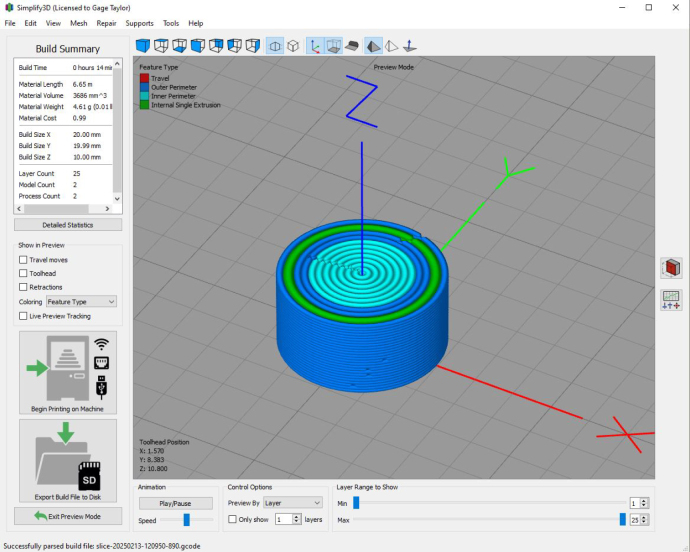This screenshot has height=552, width=690.
Task: Open the Repair menu
Action: click(x=106, y=23)
